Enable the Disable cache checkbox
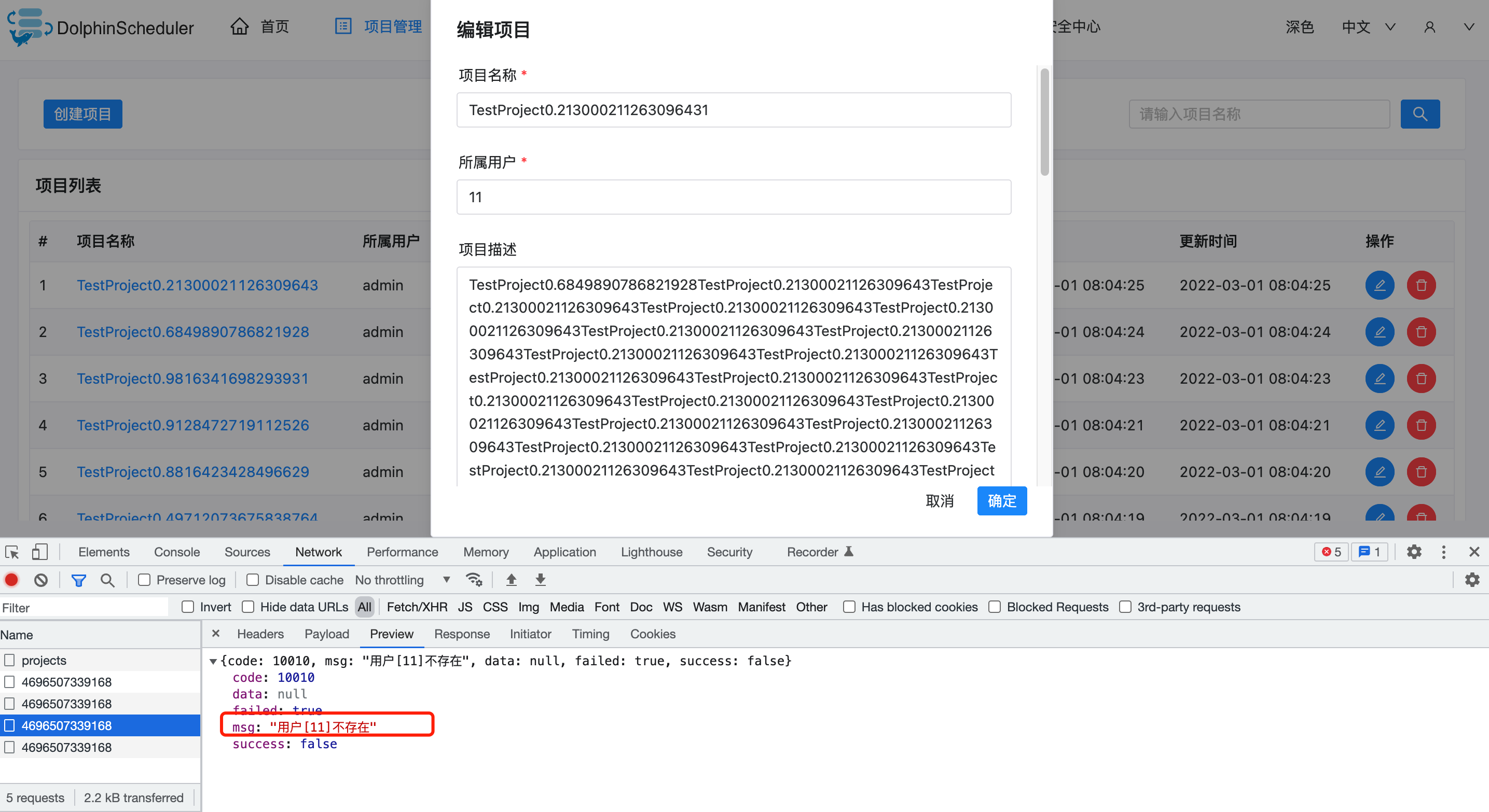Screen dimensions: 1489x812 pyautogui.click(x=253, y=580)
